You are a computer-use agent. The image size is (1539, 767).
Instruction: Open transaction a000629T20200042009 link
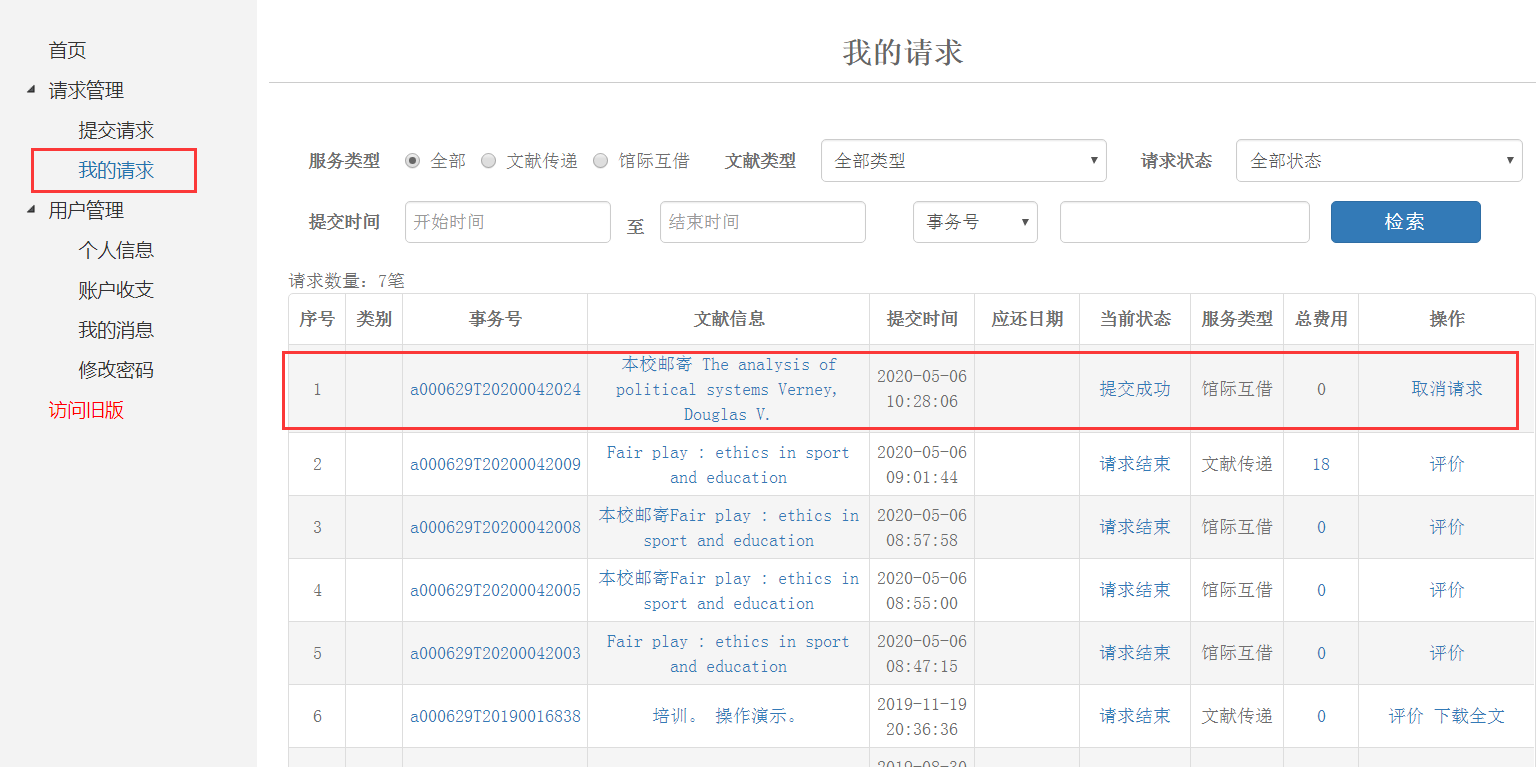(495, 464)
